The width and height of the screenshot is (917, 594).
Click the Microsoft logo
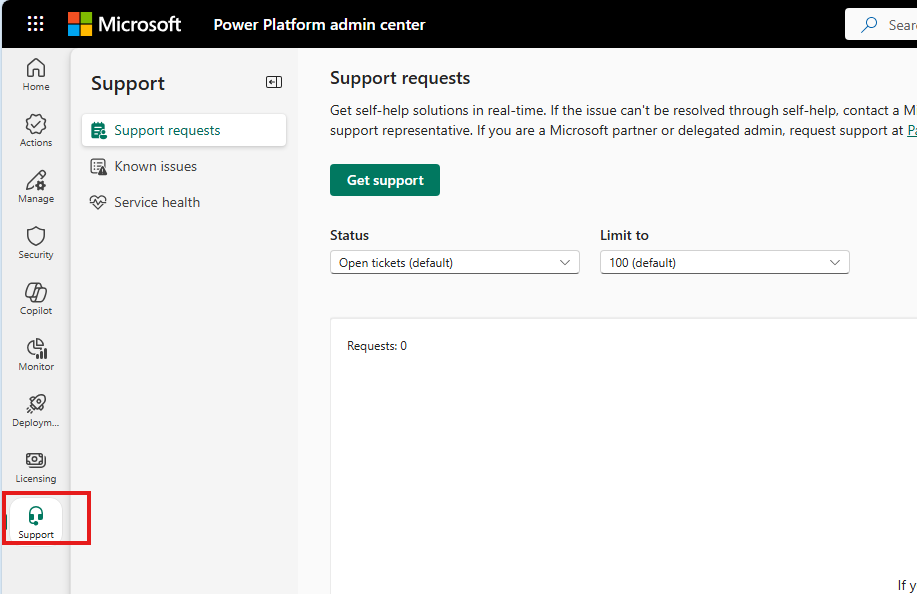tap(124, 24)
